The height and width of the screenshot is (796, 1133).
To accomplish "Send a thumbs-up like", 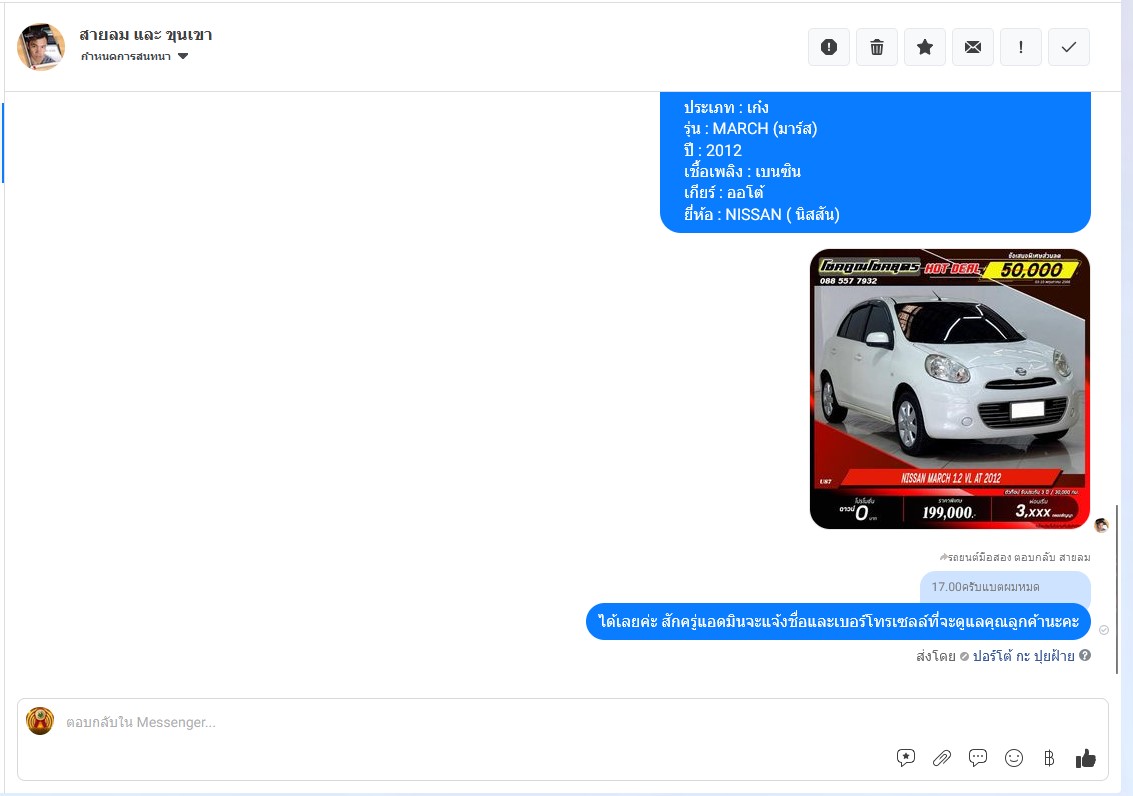I will [x=1085, y=758].
